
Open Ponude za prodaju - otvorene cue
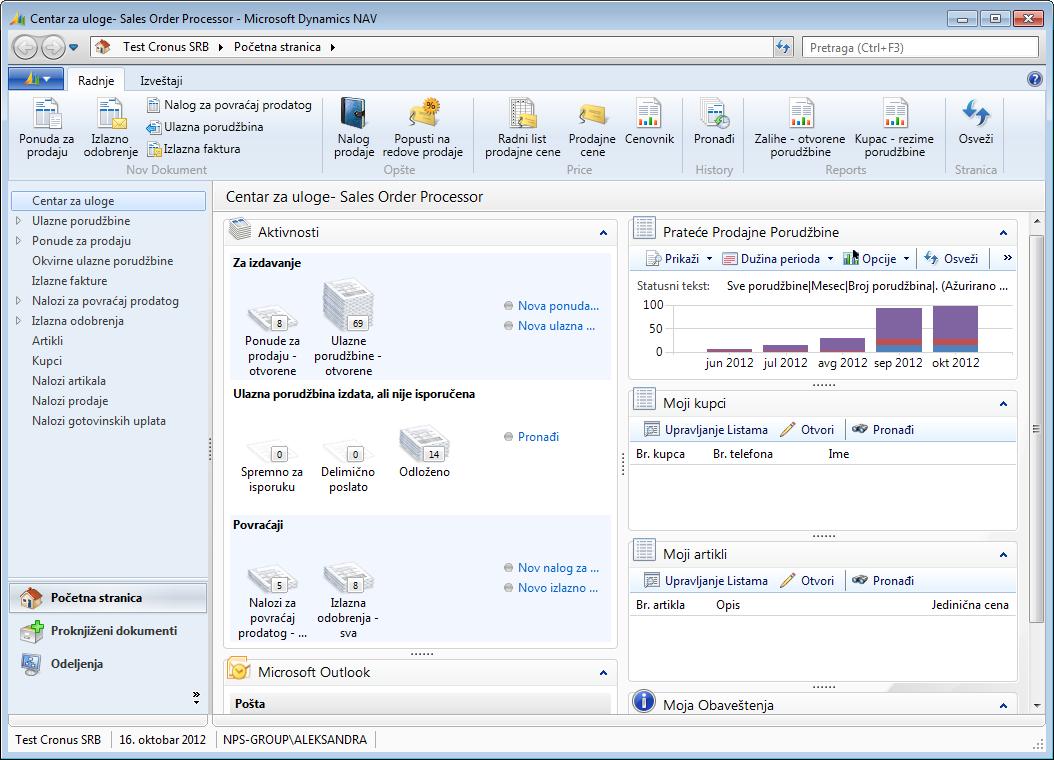click(x=272, y=341)
